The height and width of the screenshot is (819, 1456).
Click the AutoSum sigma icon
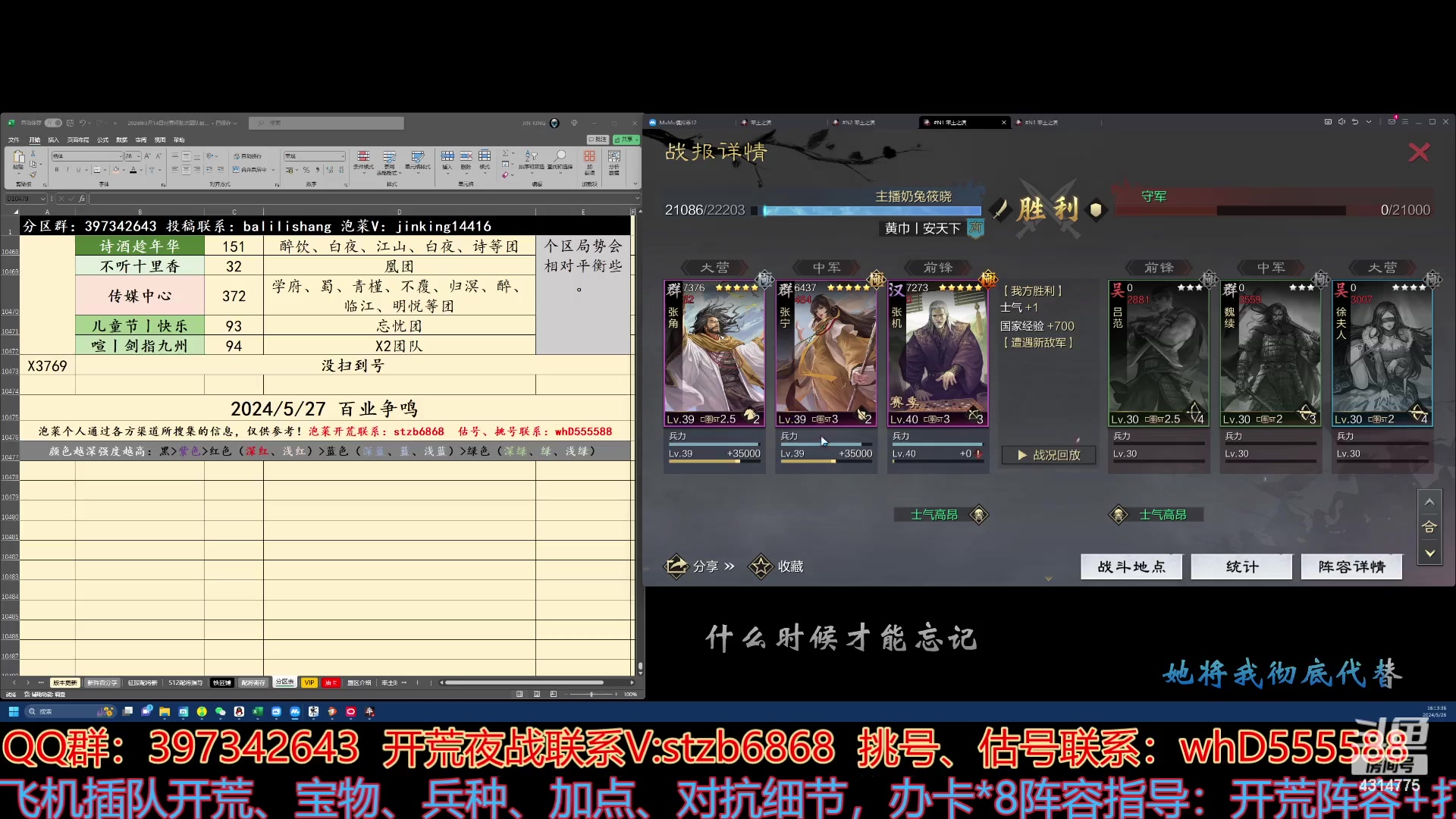pyautogui.click(x=505, y=153)
